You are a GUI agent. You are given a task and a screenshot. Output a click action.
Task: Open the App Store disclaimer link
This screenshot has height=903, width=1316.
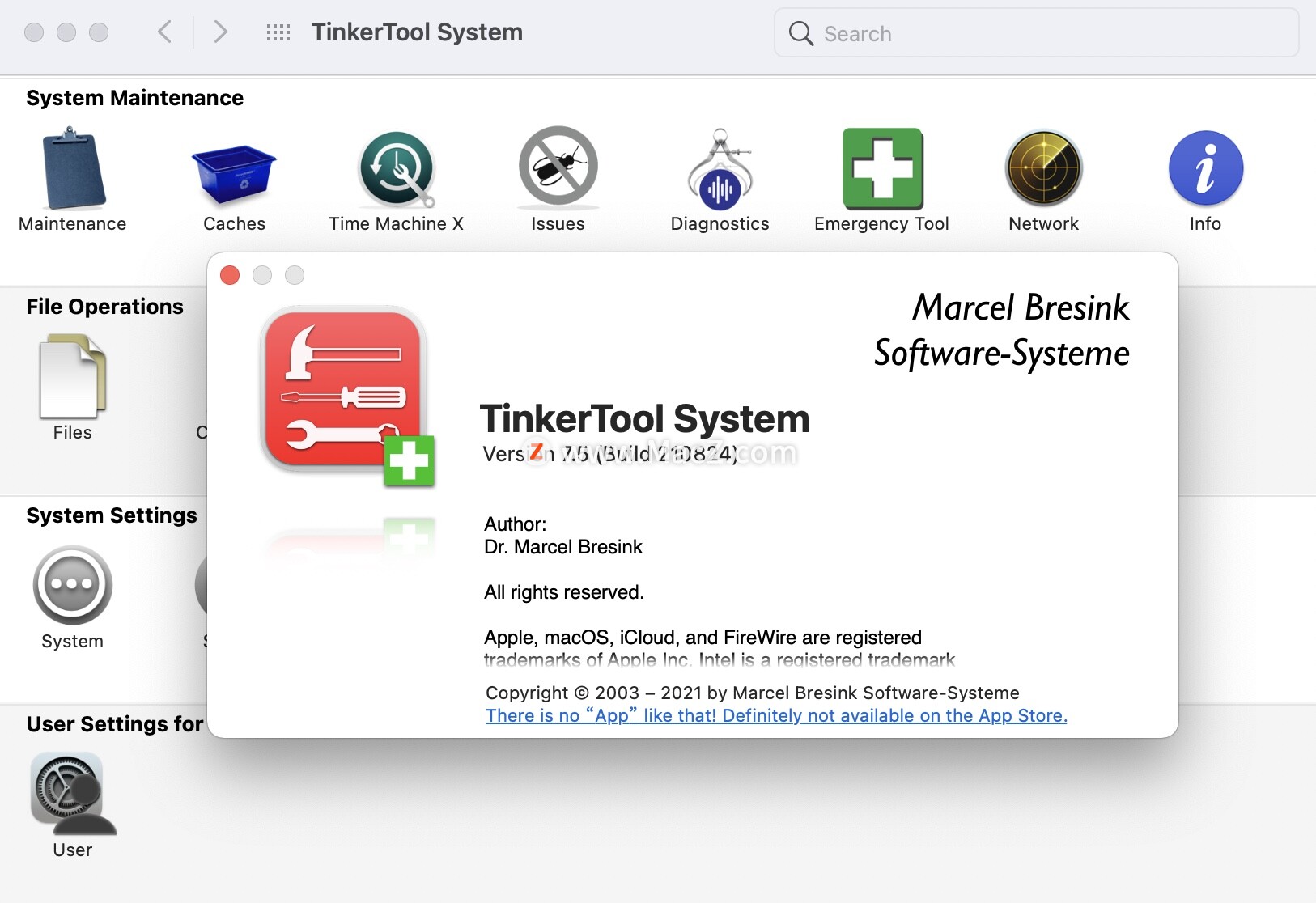click(776, 715)
